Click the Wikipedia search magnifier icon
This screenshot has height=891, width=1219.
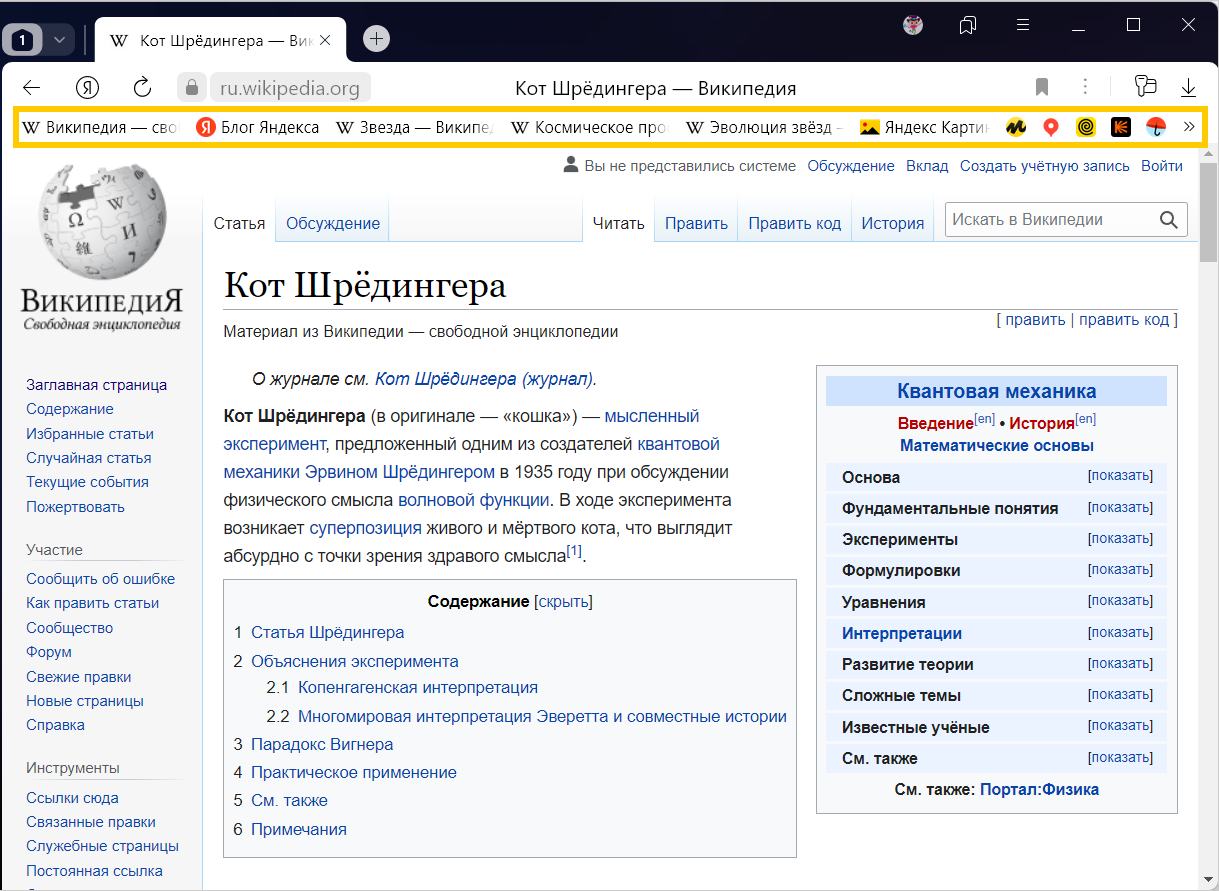[1168, 220]
